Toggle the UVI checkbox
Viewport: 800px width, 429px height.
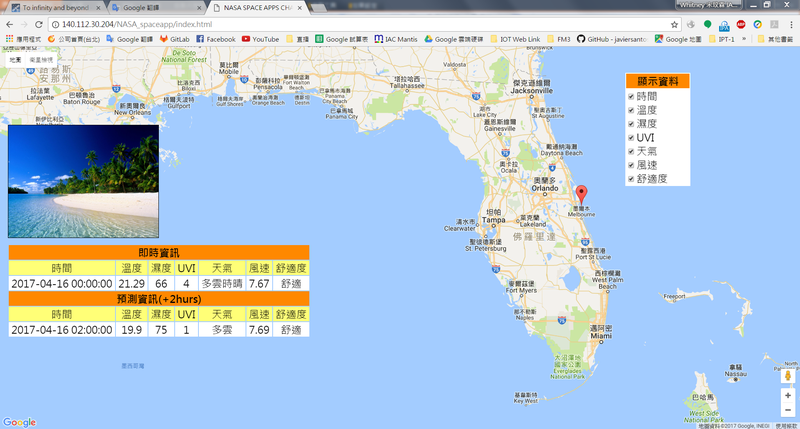pyautogui.click(x=631, y=138)
